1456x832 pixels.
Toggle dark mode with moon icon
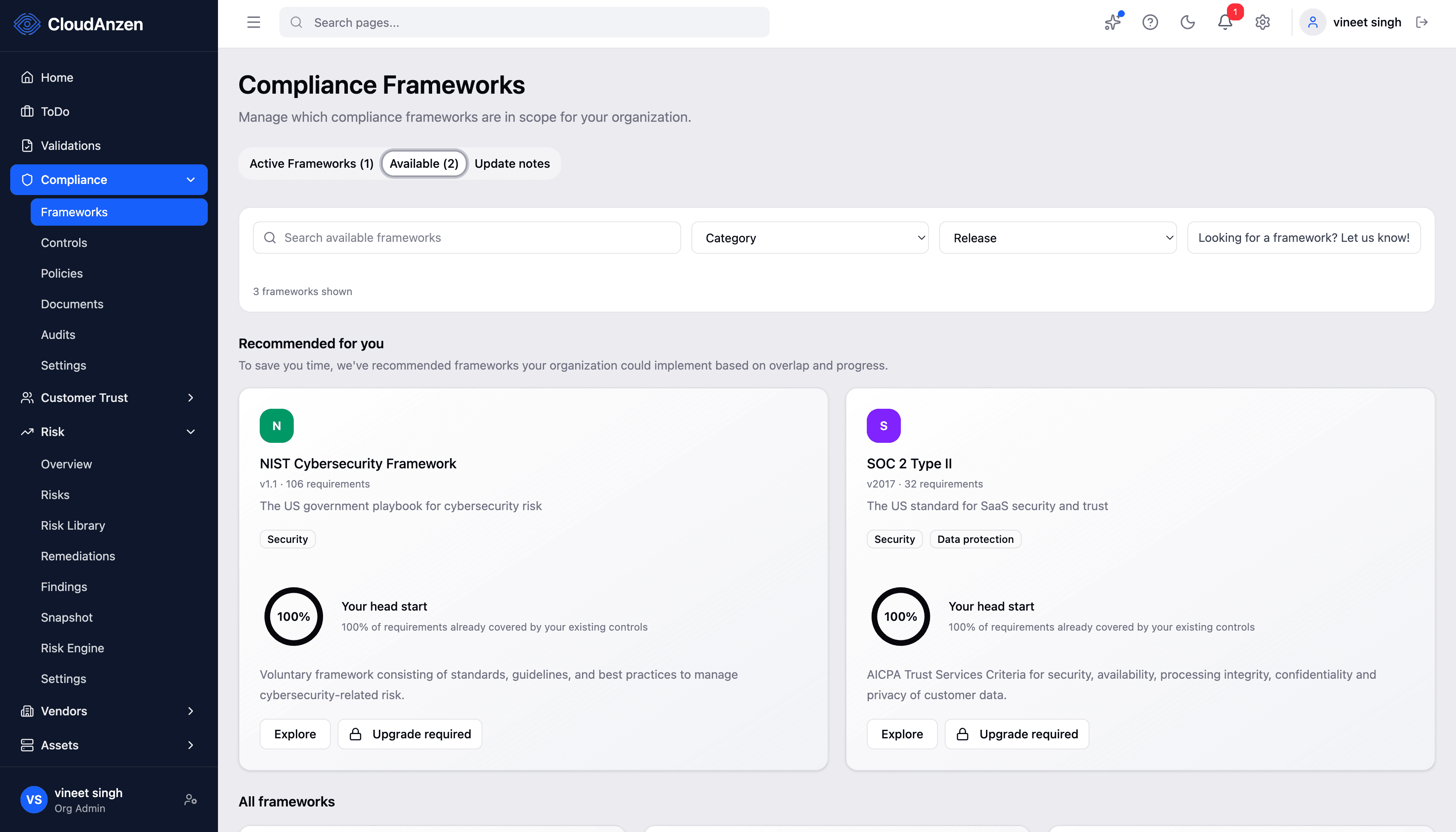[x=1187, y=22]
